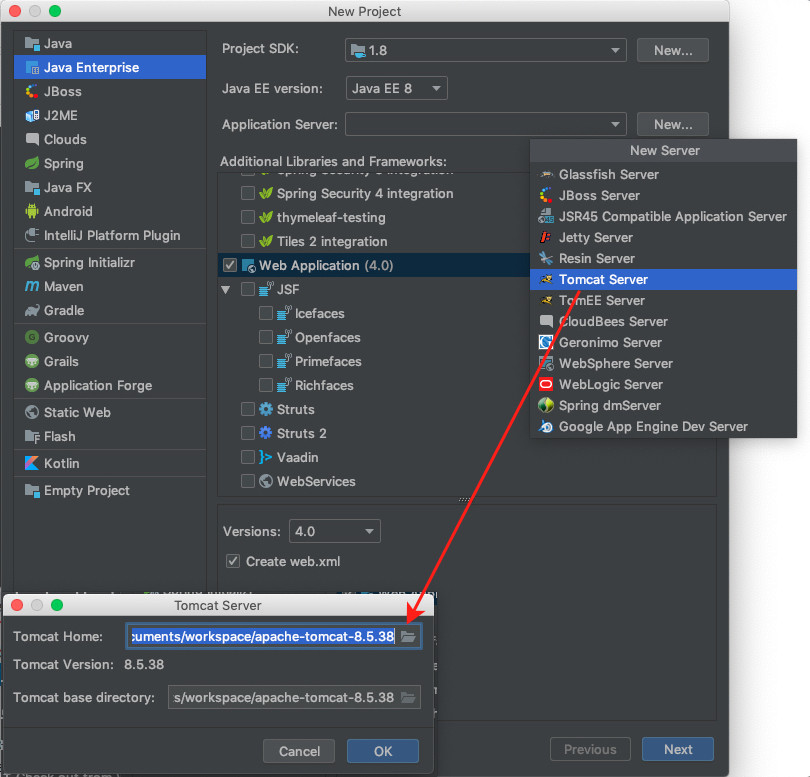The image size is (810, 777).
Task: Choose Glassfish Server from the list
Action: [x=608, y=175]
